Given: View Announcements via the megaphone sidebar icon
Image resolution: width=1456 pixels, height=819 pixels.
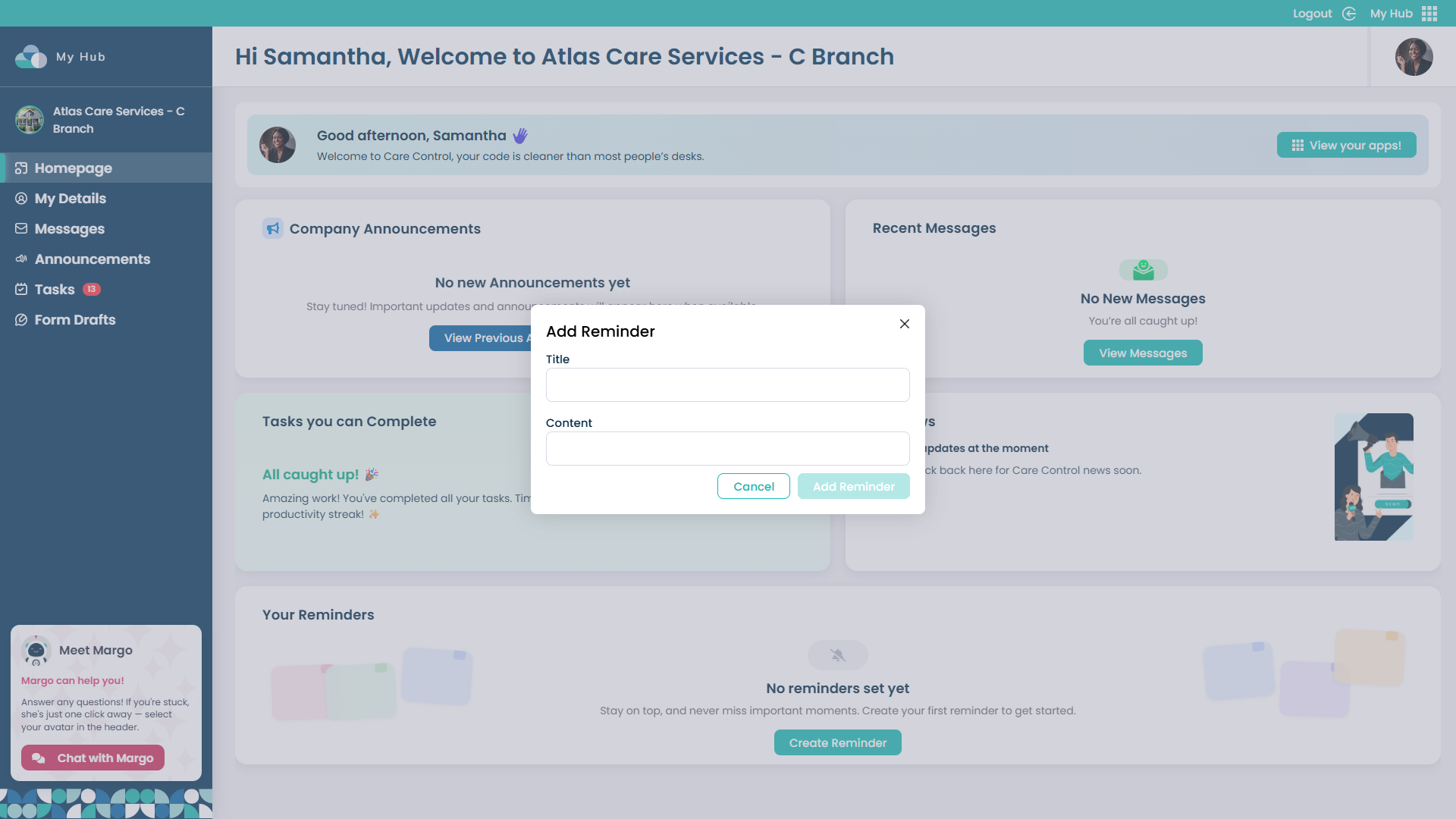Looking at the screenshot, I should 21,259.
